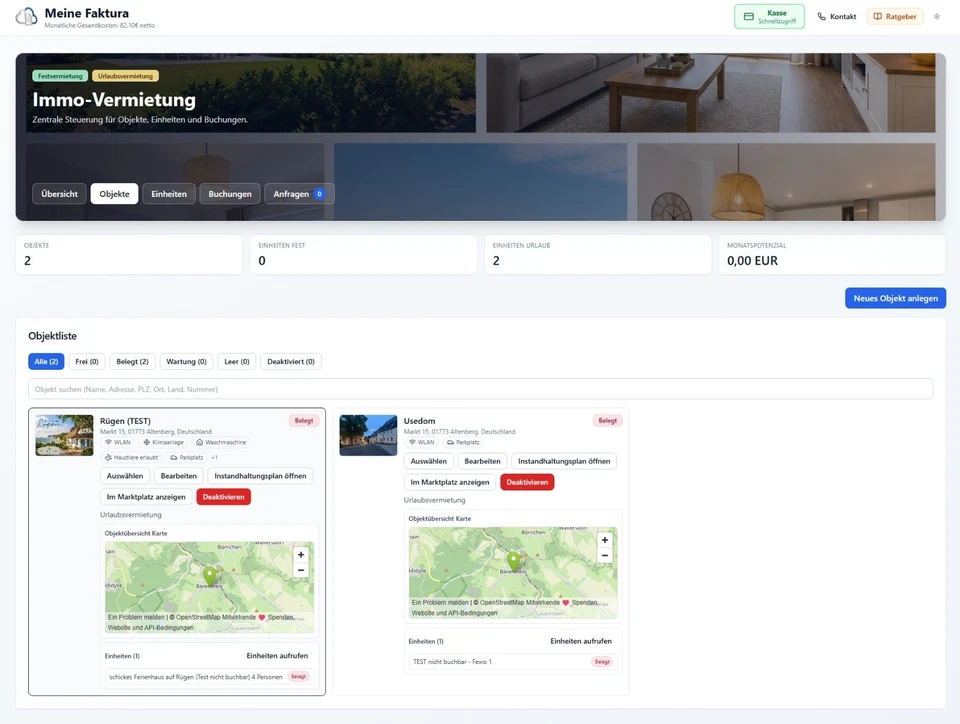Click the green map pin on the Usedom map
The height and width of the screenshot is (724, 960).
click(x=514, y=561)
